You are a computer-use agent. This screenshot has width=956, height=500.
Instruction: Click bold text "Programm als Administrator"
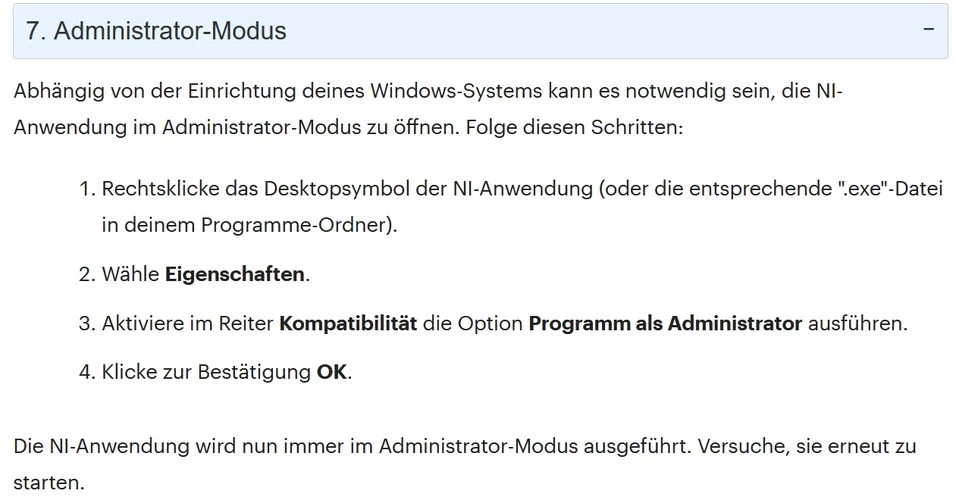(665, 323)
